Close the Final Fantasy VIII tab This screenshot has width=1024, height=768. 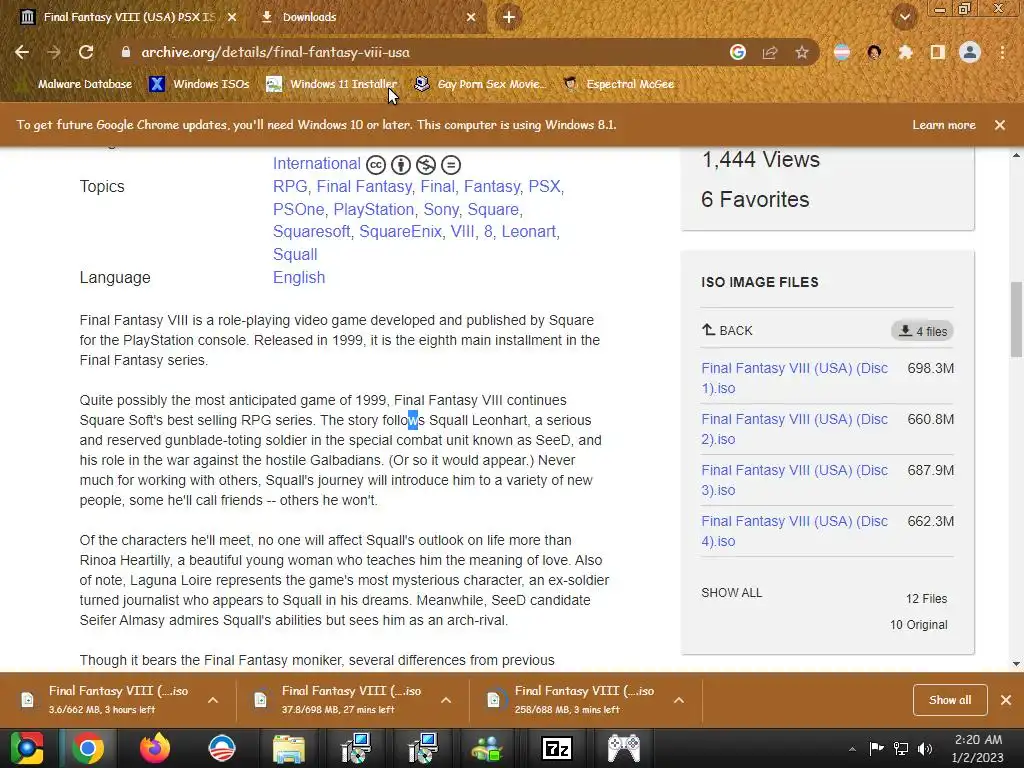click(232, 17)
